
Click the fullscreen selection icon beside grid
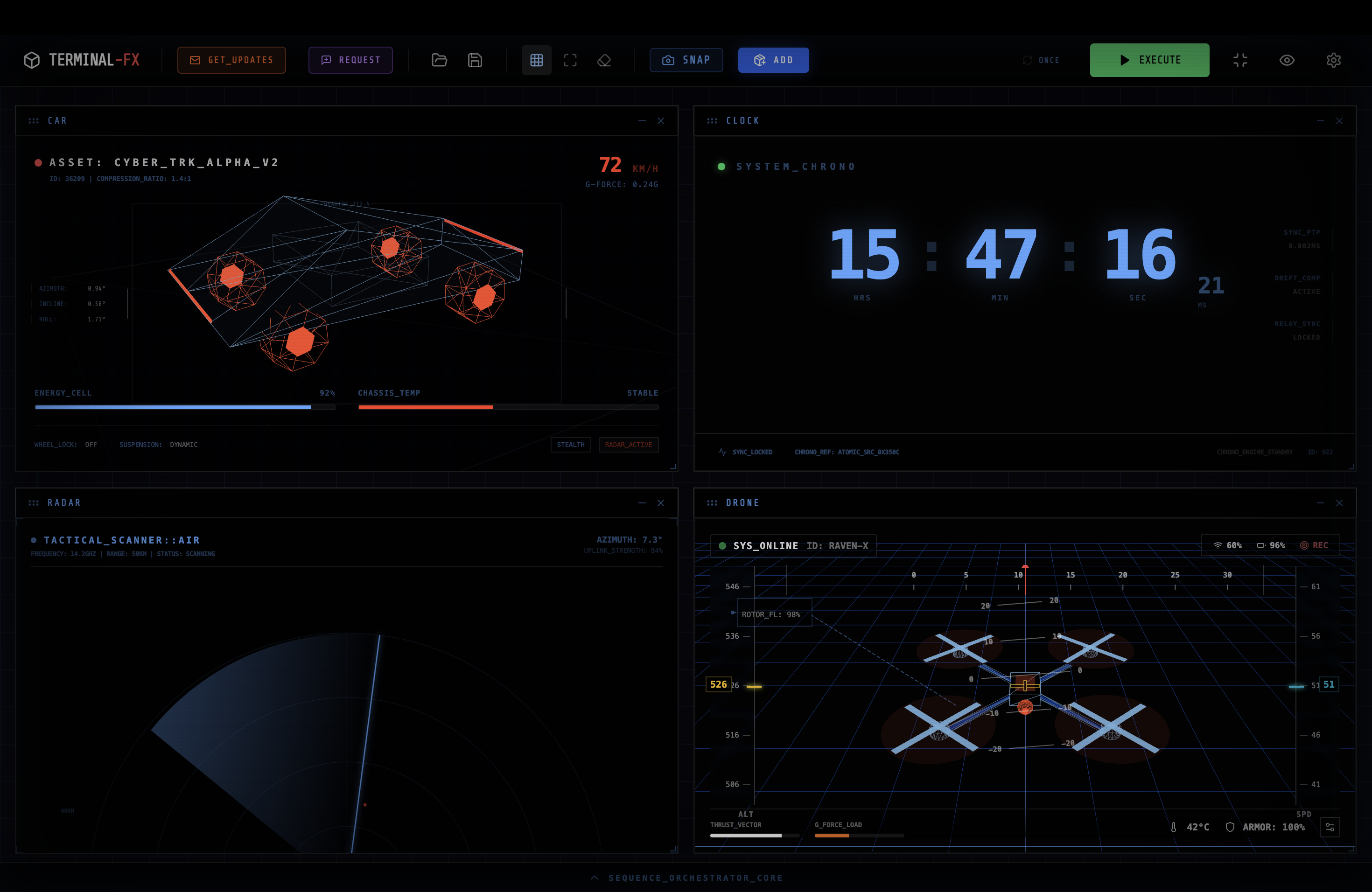coord(570,60)
